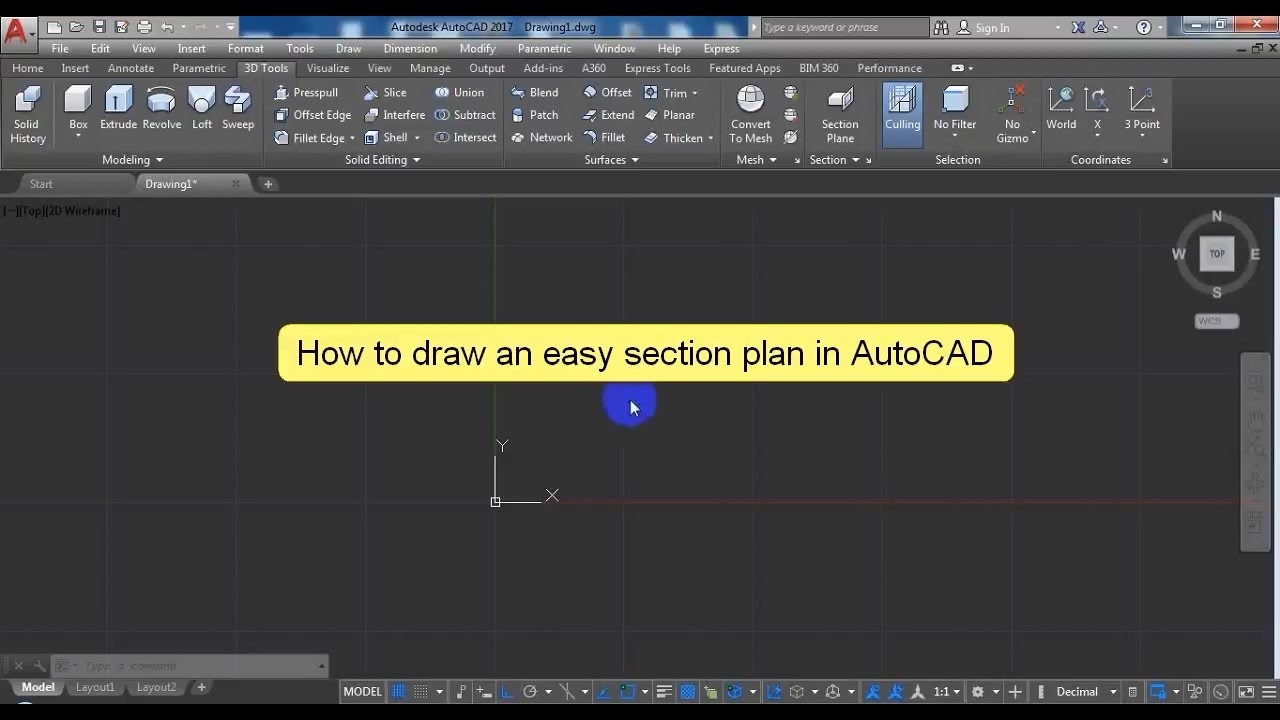Screen dimensions: 1280x720
Task: Click the Presspull tool
Action: click(x=306, y=92)
